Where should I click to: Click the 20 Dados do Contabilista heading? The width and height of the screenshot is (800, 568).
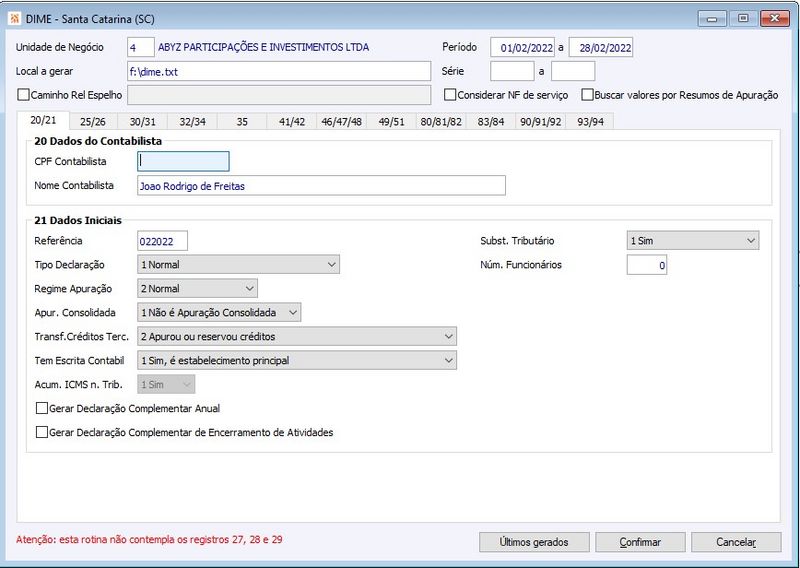tap(98, 141)
